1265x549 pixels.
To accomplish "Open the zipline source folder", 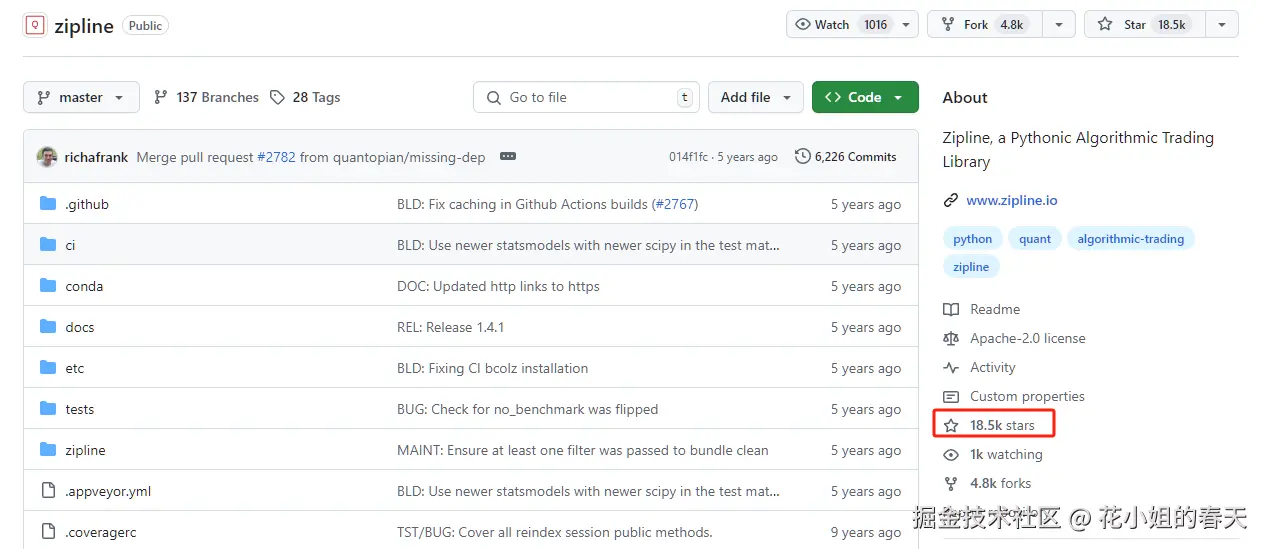I will click(85, 450).
